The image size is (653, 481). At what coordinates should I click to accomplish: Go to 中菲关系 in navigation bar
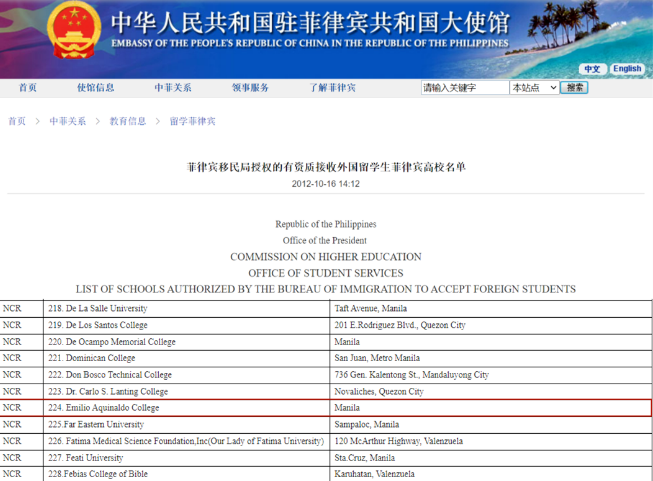click(173, 88)
